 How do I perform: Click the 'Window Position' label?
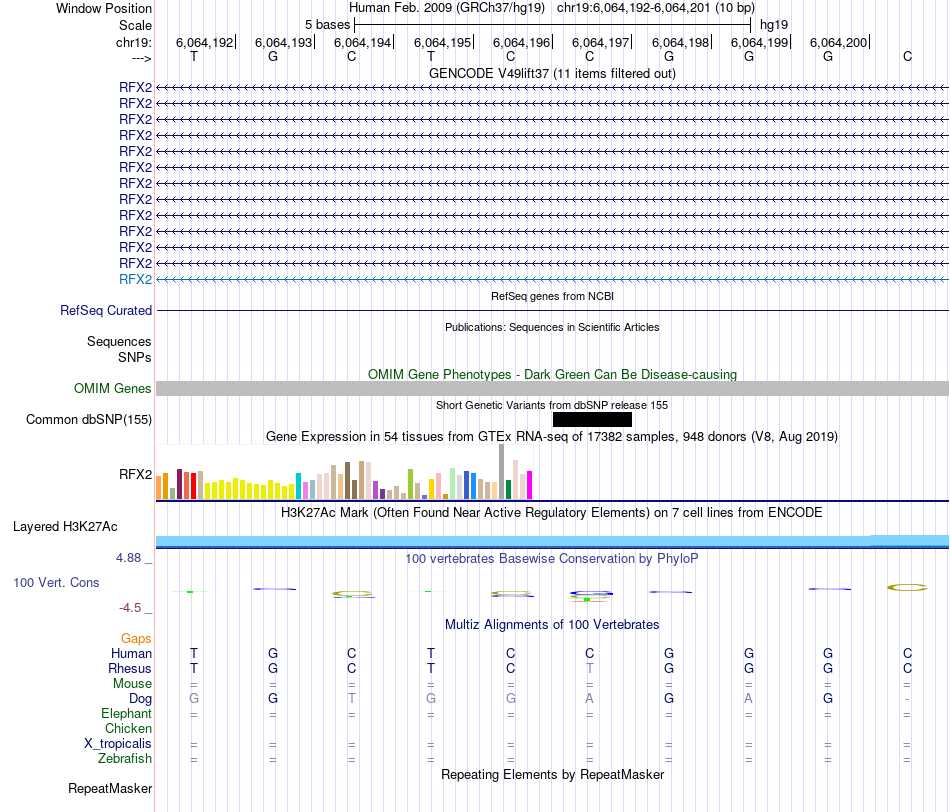[104, 8]
